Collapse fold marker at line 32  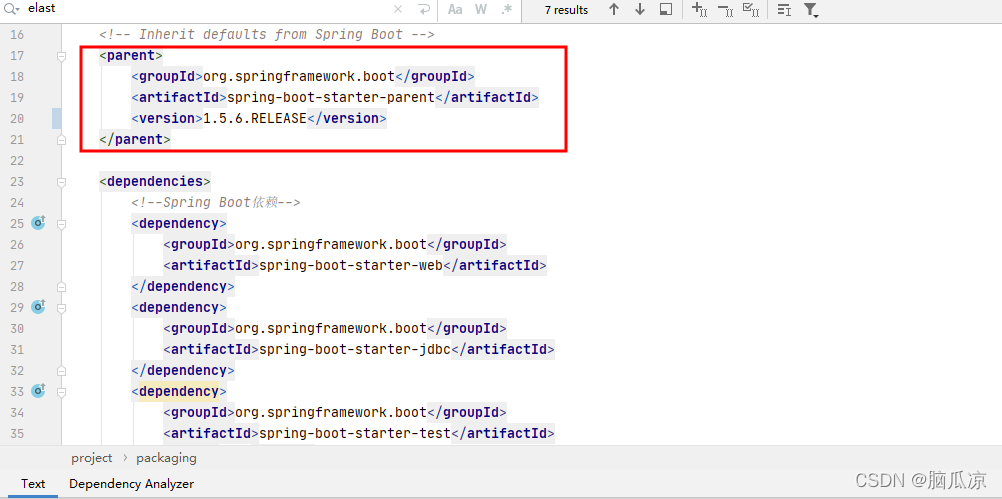coord(61,371)
